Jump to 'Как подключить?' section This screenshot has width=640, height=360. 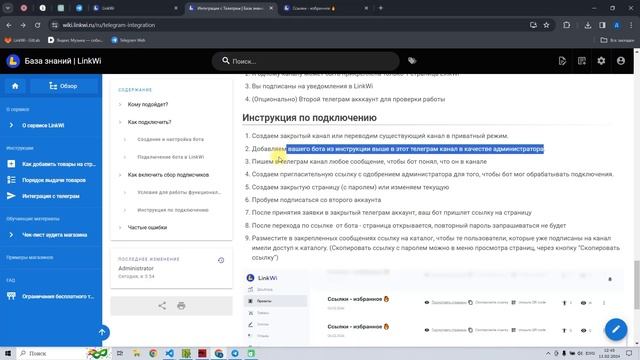(149, 122)
